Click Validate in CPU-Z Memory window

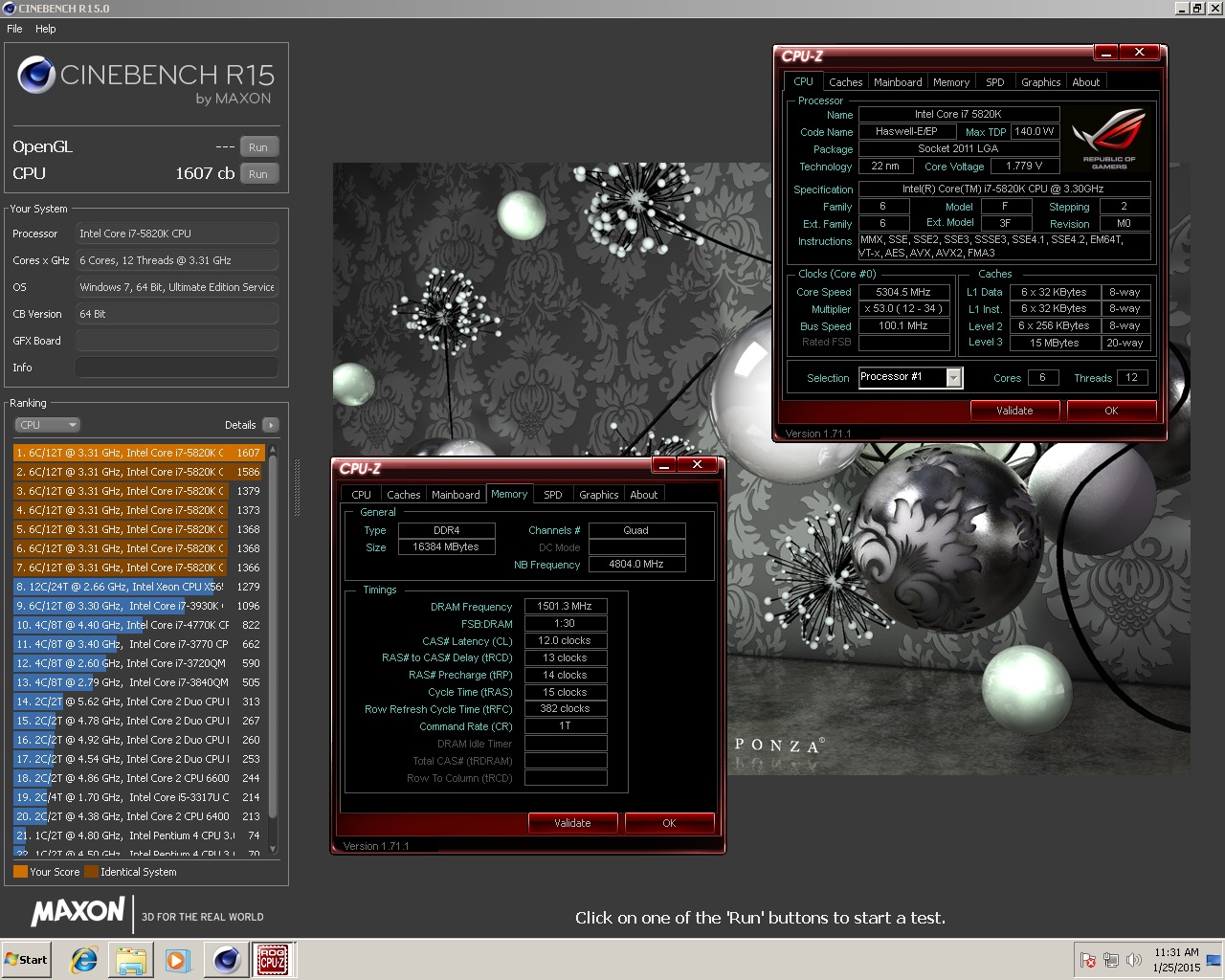click(x=572, y=823)
